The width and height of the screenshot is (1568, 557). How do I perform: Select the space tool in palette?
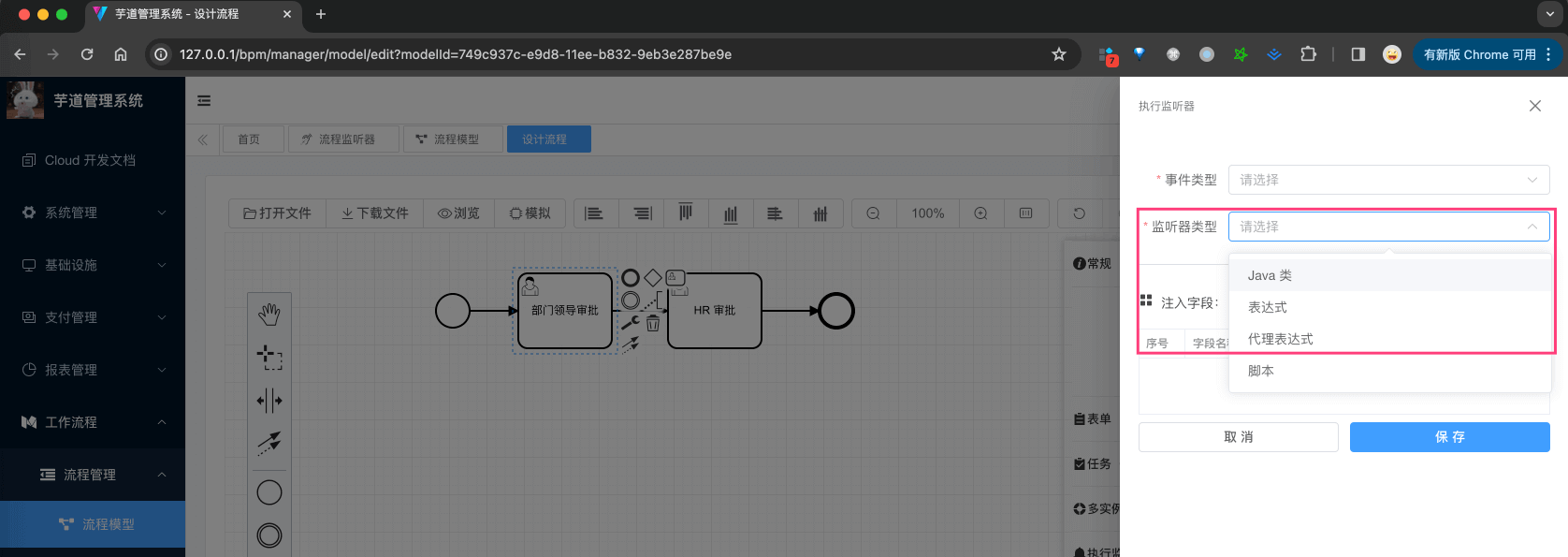coord(269,401)
